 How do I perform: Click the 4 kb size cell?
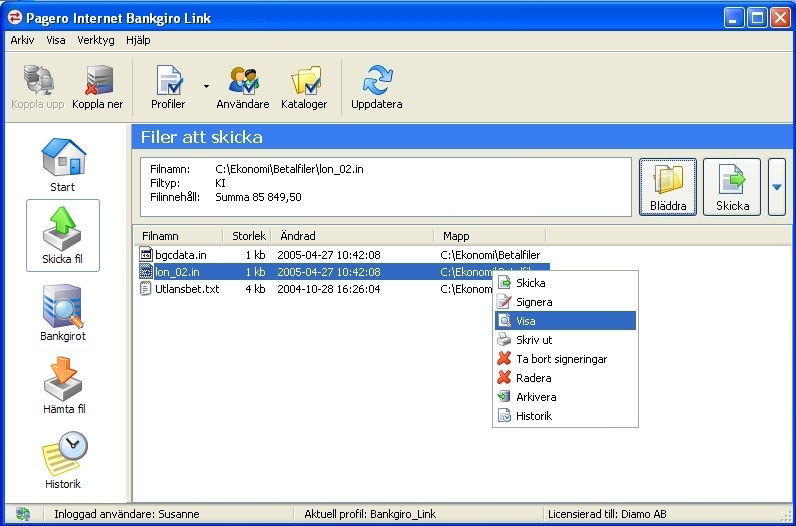click(255, 289)
